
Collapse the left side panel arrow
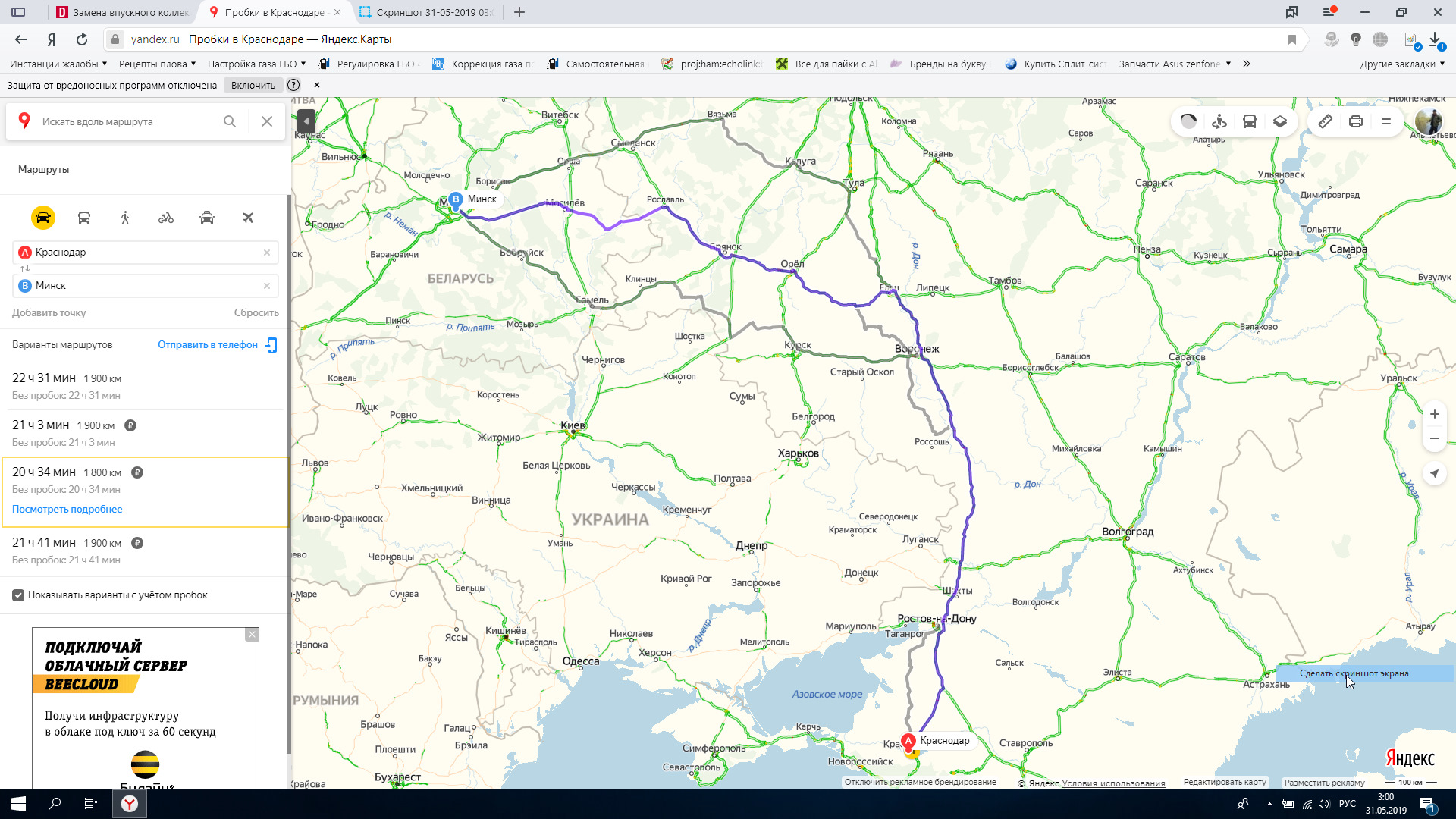(306, 121)
